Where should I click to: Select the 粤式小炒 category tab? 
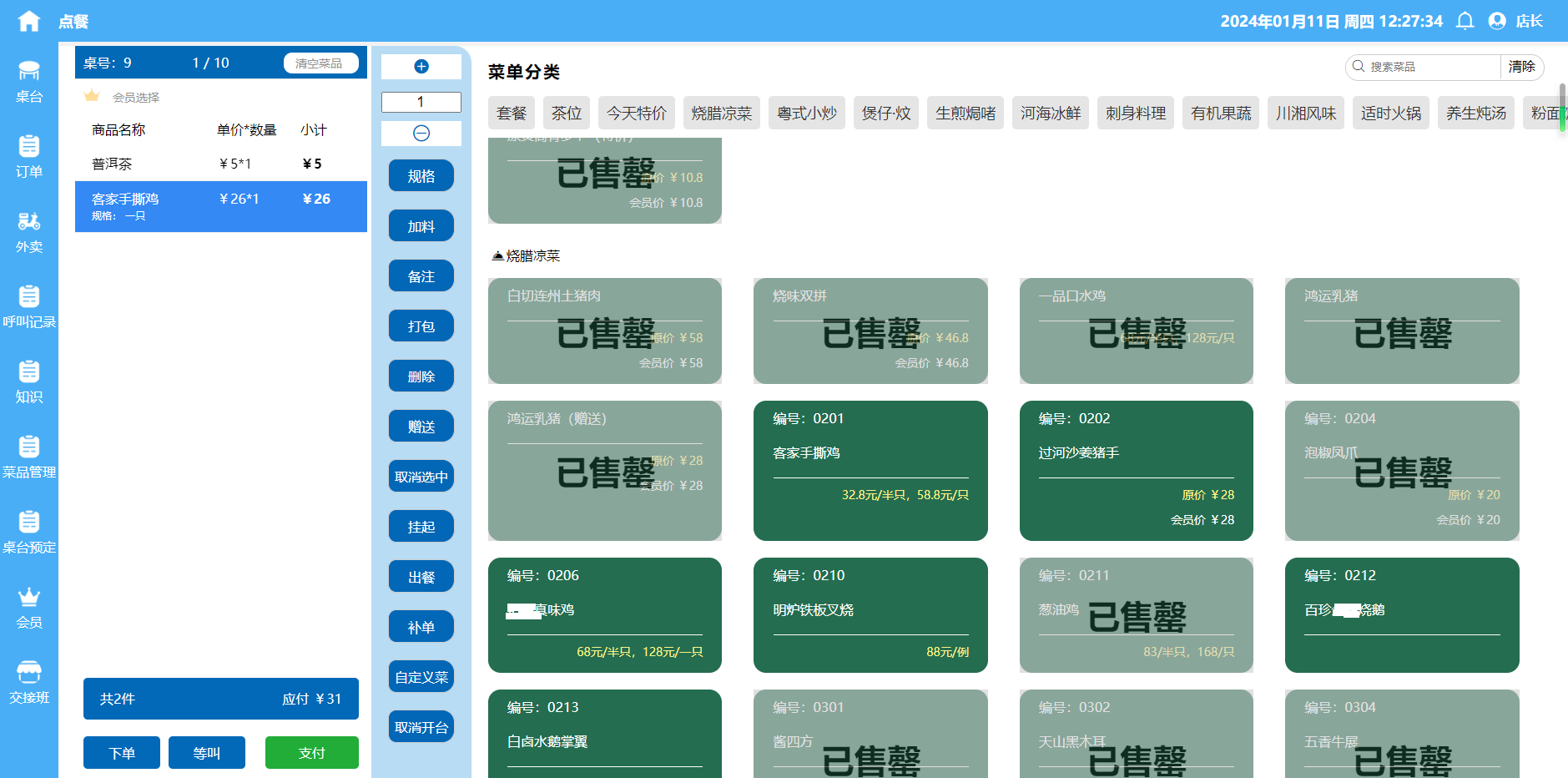(807, 113)
